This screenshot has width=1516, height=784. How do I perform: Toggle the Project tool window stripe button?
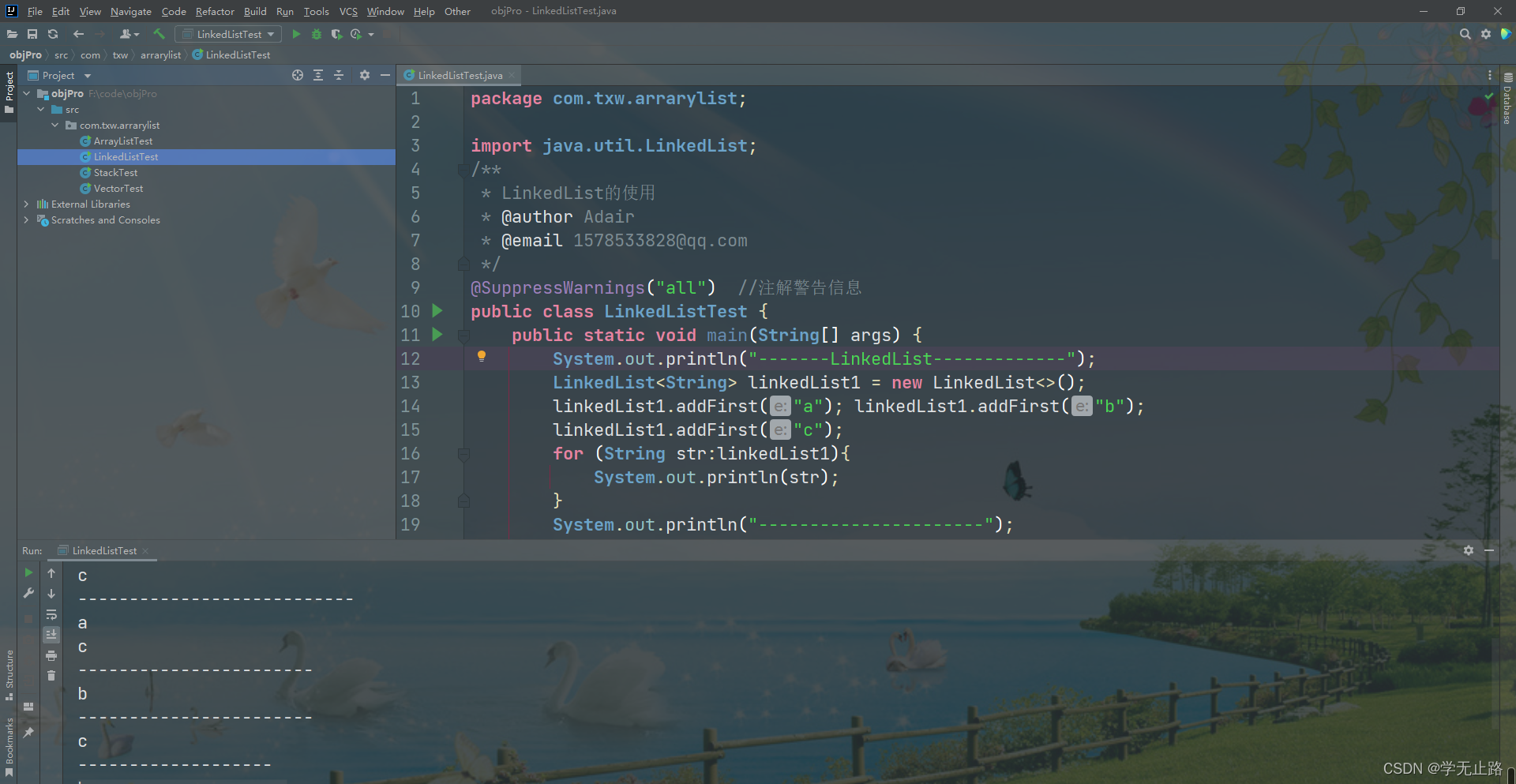pos(9,92)
